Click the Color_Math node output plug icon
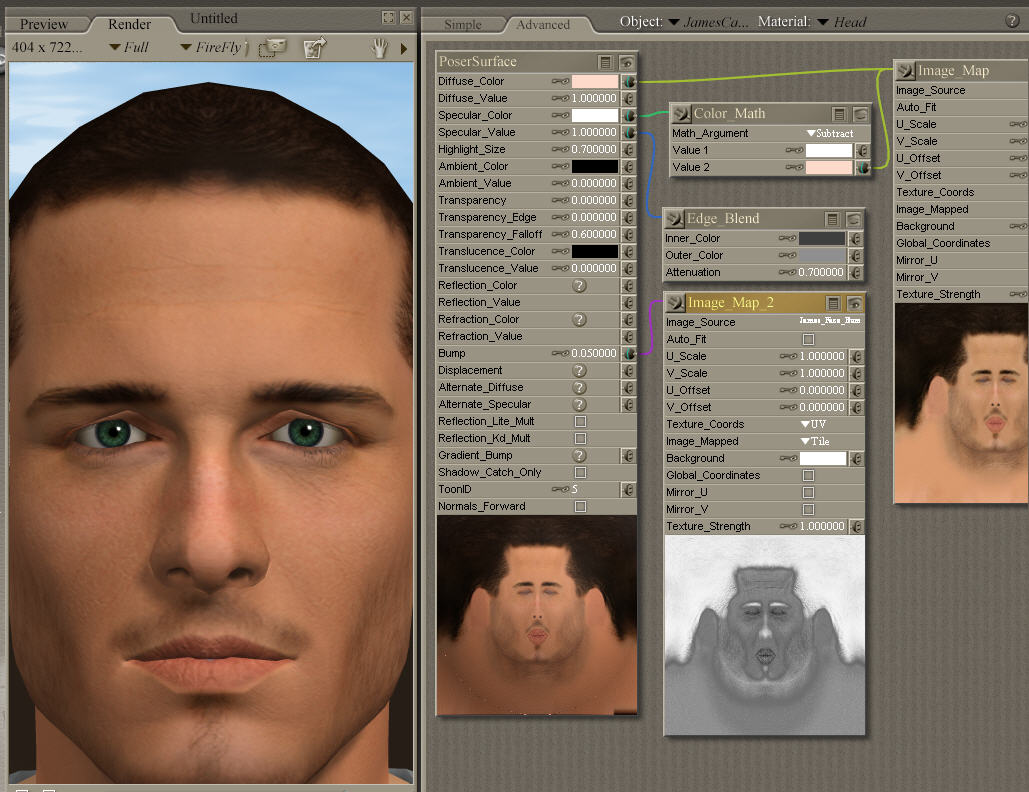Viewport: 1029px width, 792px height. pos(679,114)
